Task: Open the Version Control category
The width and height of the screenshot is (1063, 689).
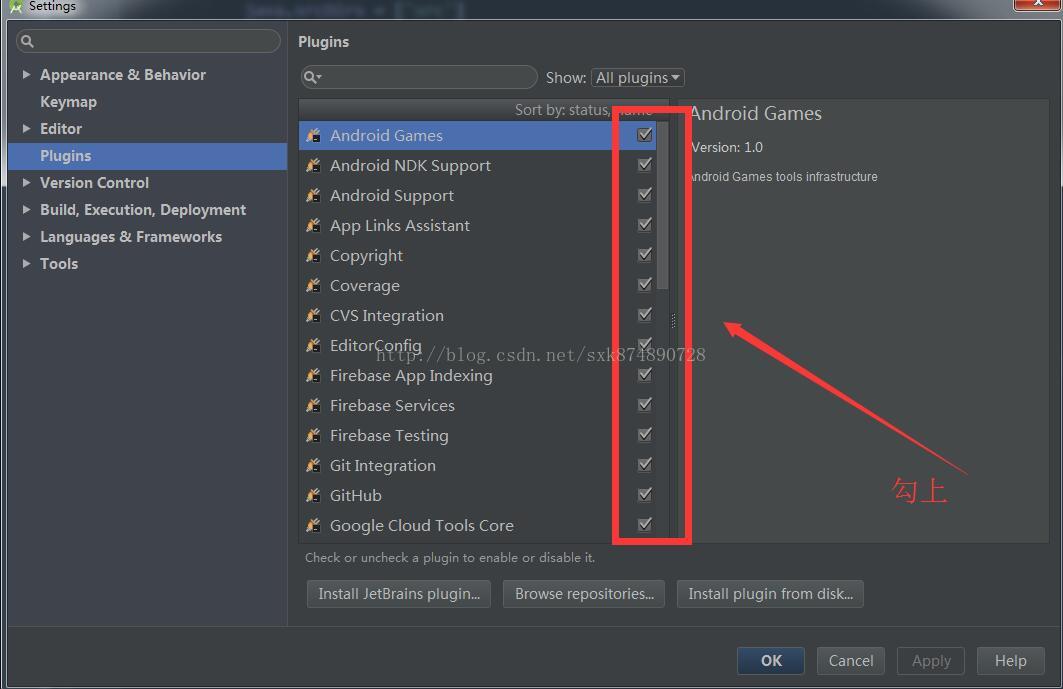Action: (x=94, y=183)
